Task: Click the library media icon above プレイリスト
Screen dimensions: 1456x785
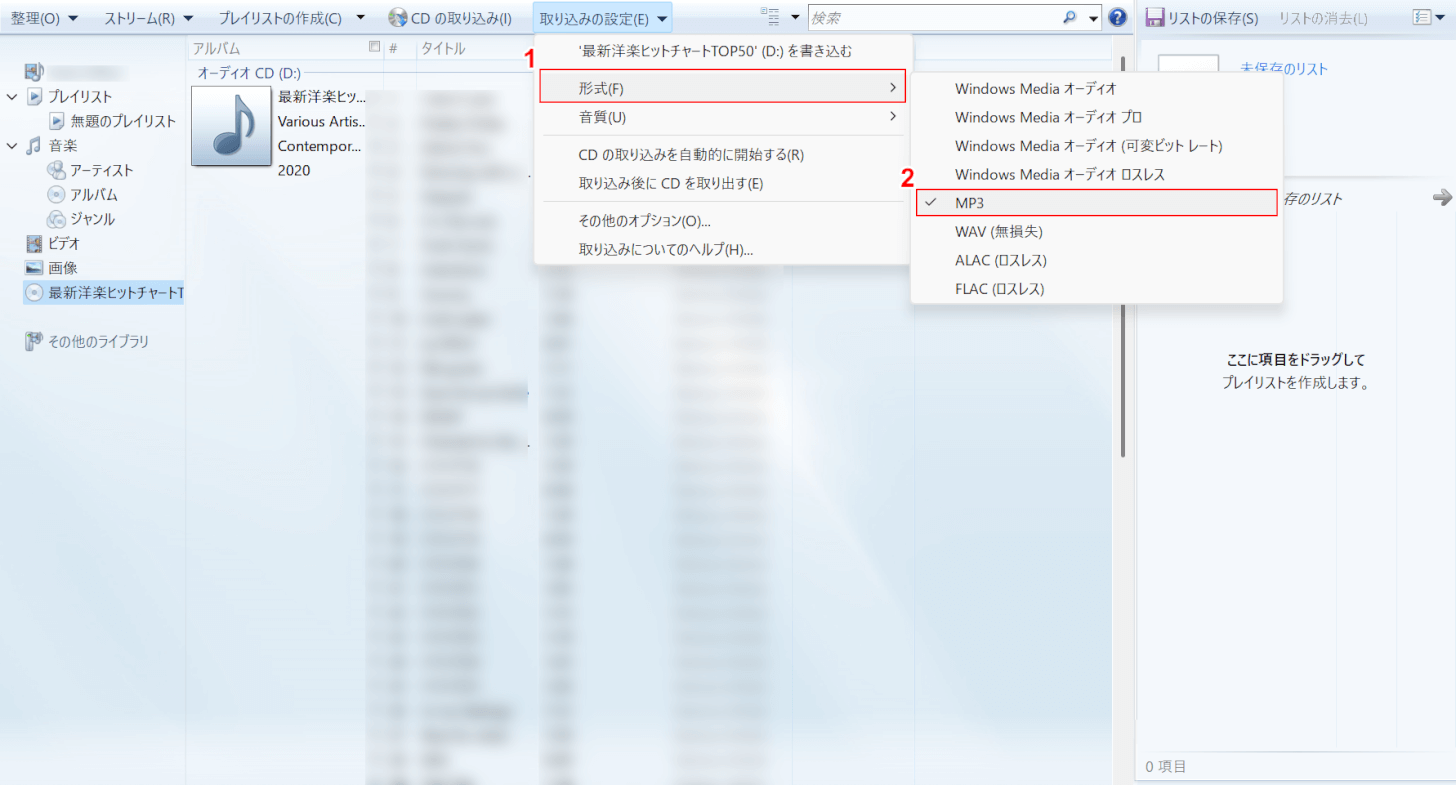Action: (34, 71)
